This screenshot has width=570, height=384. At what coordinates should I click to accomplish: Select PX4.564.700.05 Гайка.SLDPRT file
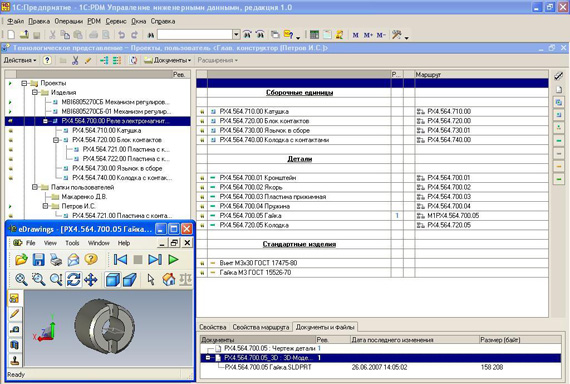point(268,367)
